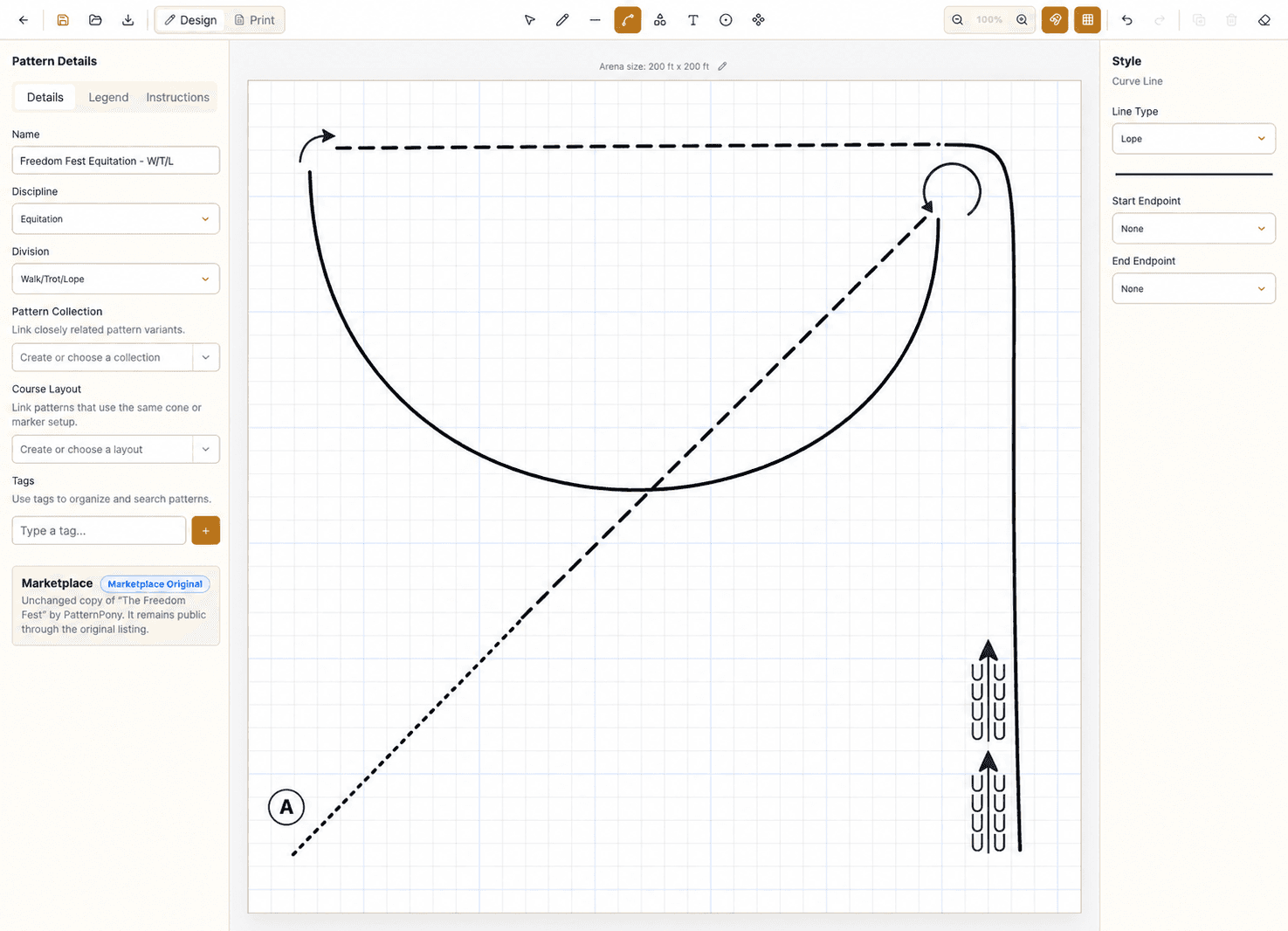Expand the Course Layout chevron
Image resolution: width=1288 pixels, height=931 pixels.
click(206, 450)
